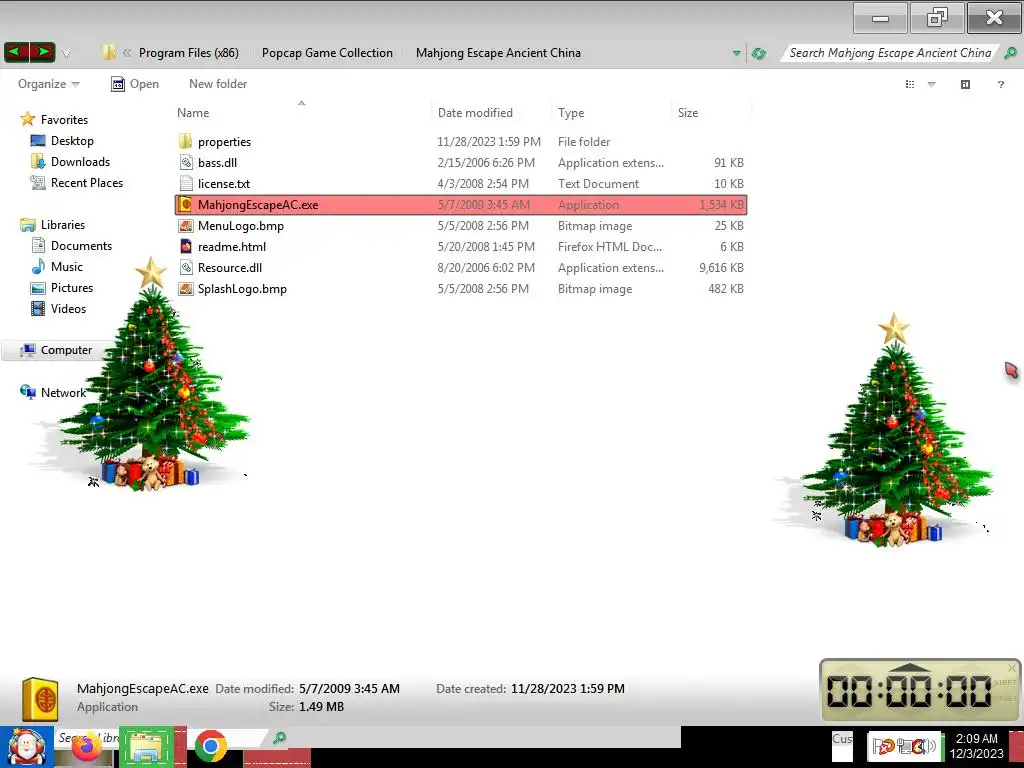
Task: Click the Date created value 11/28/2023 1:59 PM in the details pane
Action: tap(568, 688)
